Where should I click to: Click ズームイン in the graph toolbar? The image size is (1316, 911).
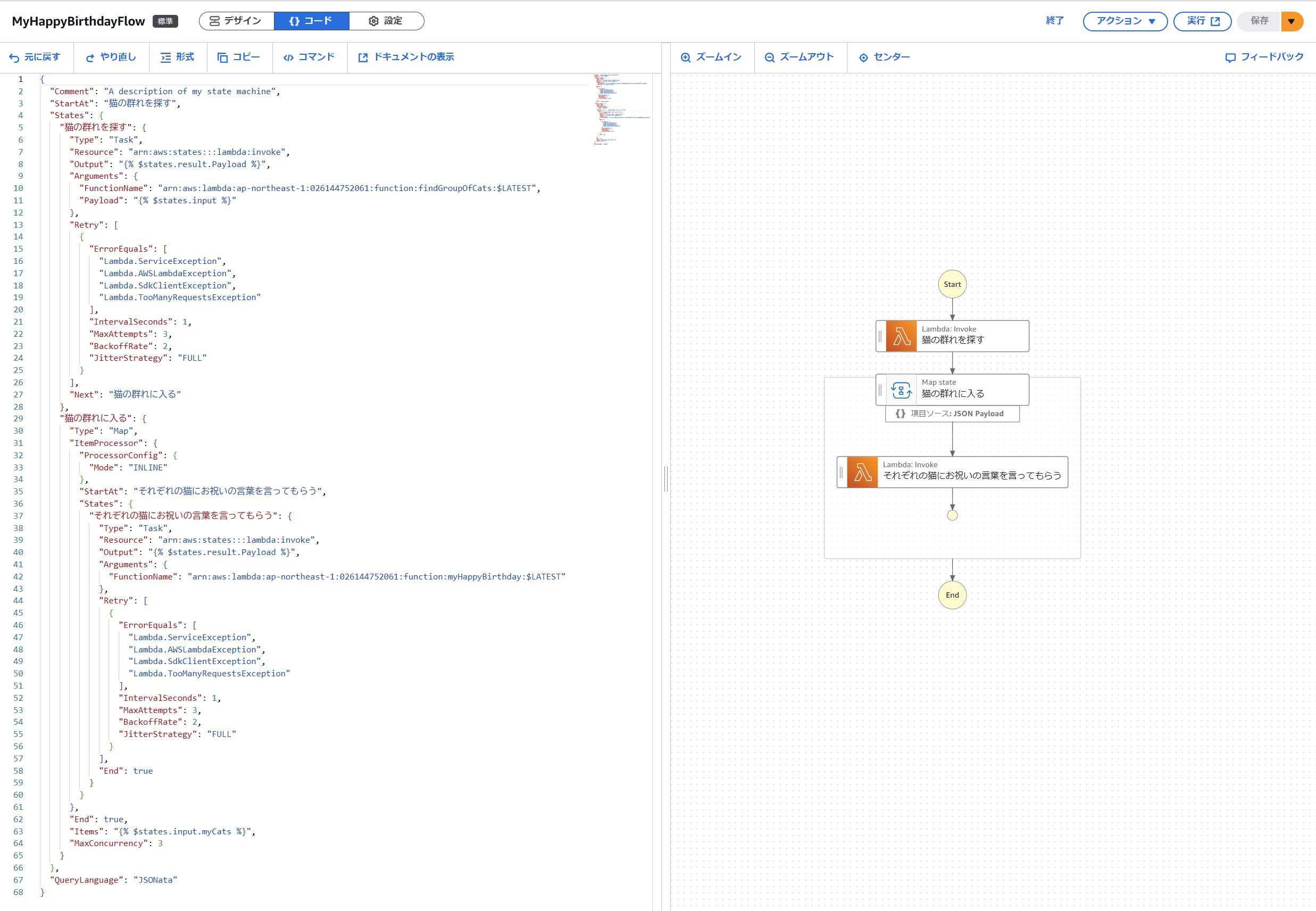[x=711, y=57]
